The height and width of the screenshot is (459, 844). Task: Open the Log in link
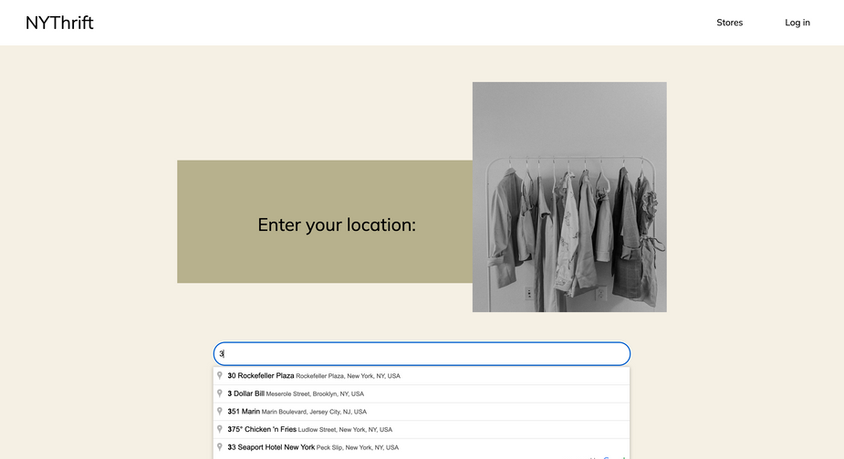tap(797, 23)
